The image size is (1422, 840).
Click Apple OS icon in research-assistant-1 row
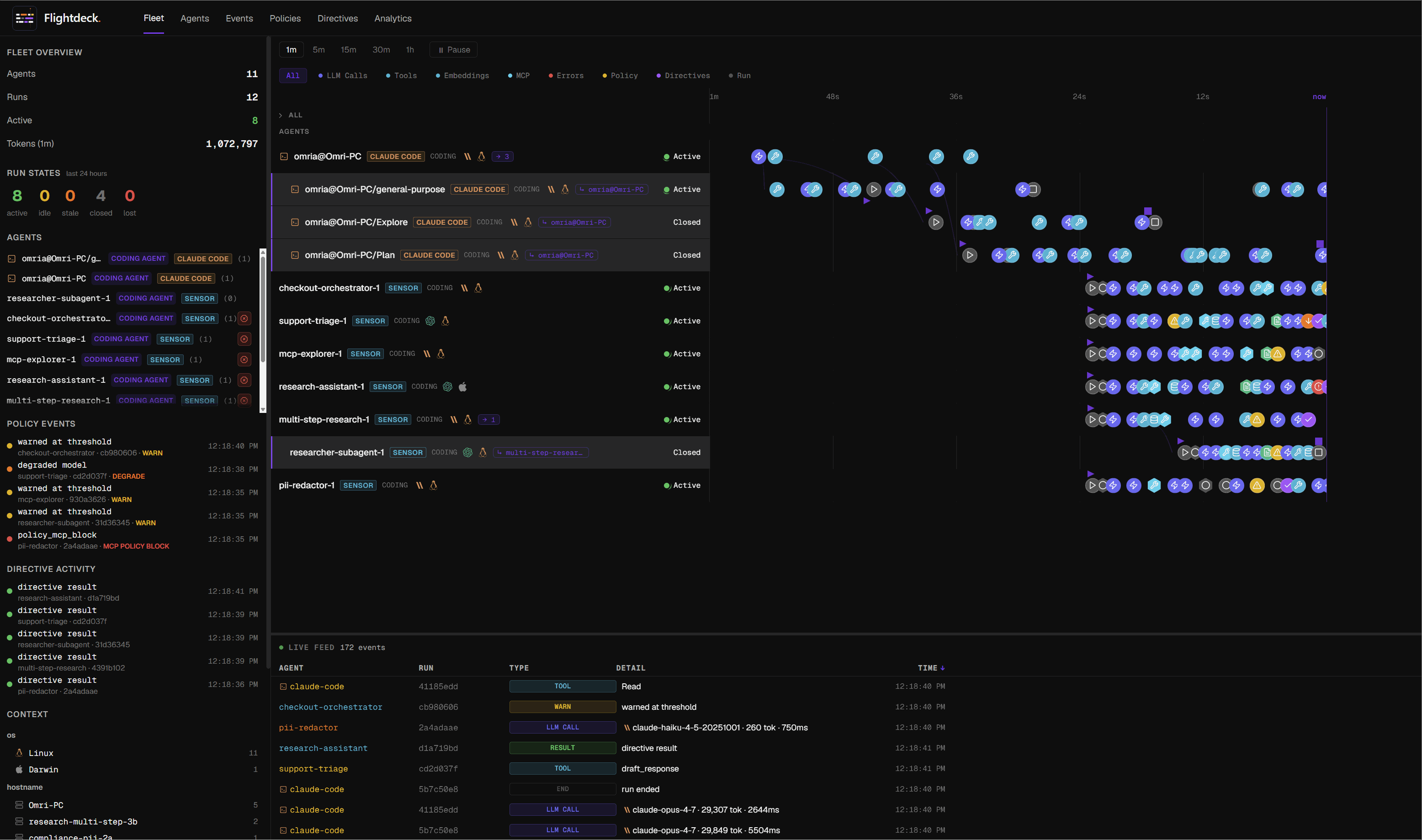click(x=462, y=386)
